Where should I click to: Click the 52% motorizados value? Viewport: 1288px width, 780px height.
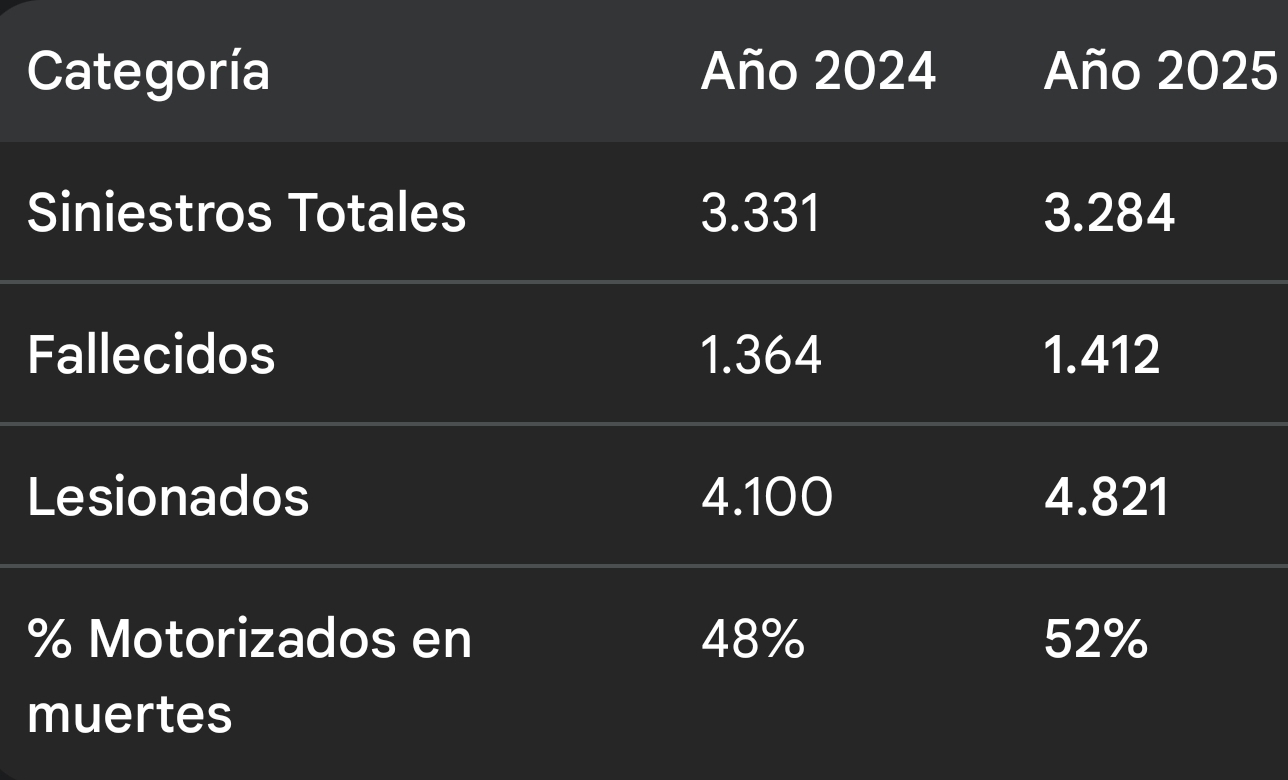tap(1095, 639)
